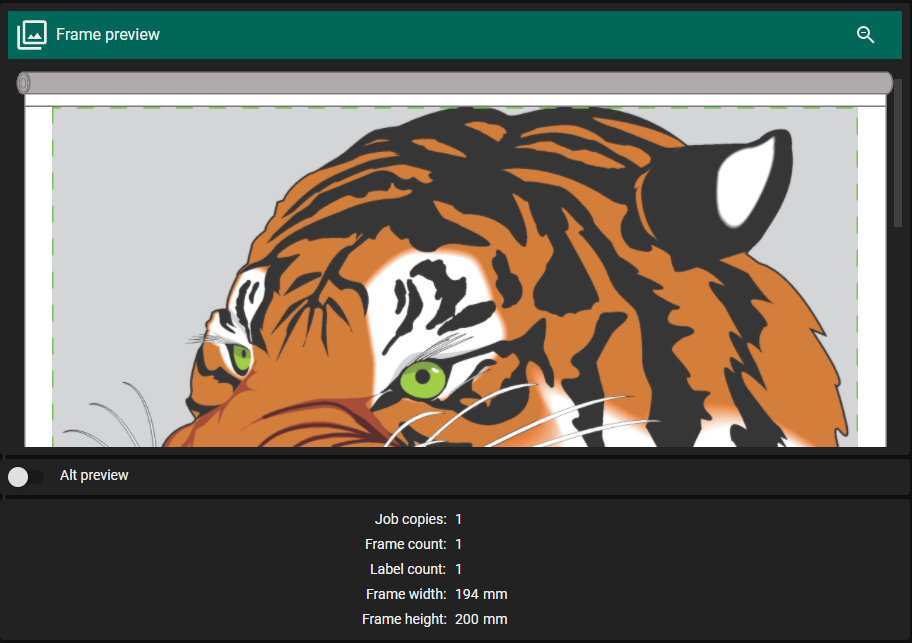This screenshot has width=912, height=643.
Task: Click the zoom out magnifier icon
Action: pos(865,35)
